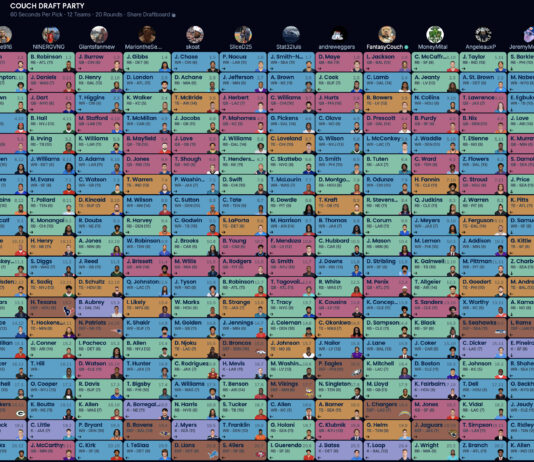The width and height of the screenshot is (534, 462).
Task: Select the J. Gibbs pick card
Action: coord(147,62)
